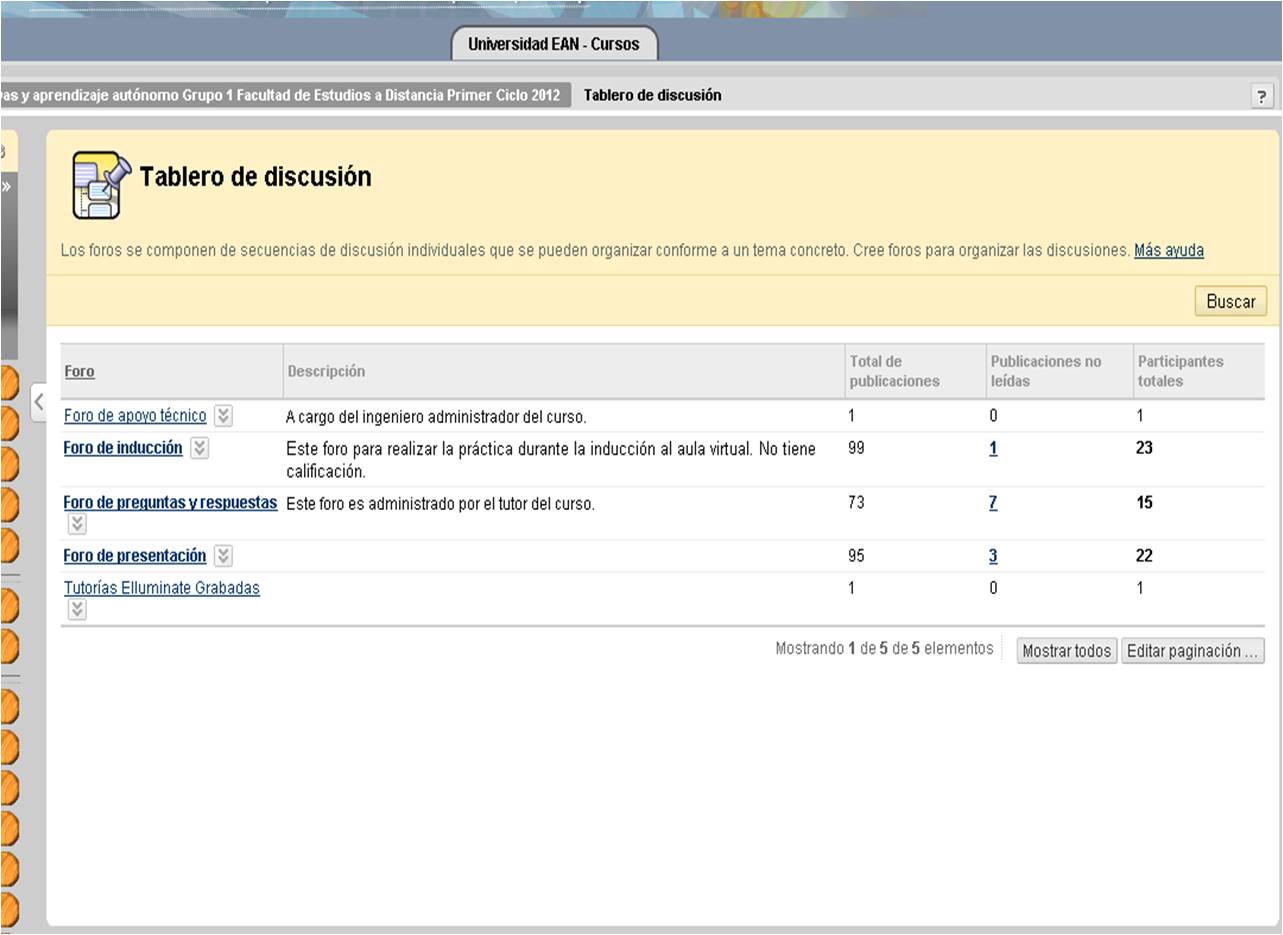
Task: Open options chevron for Foro de preguntas y respuestas
Action: coord(77,524)
